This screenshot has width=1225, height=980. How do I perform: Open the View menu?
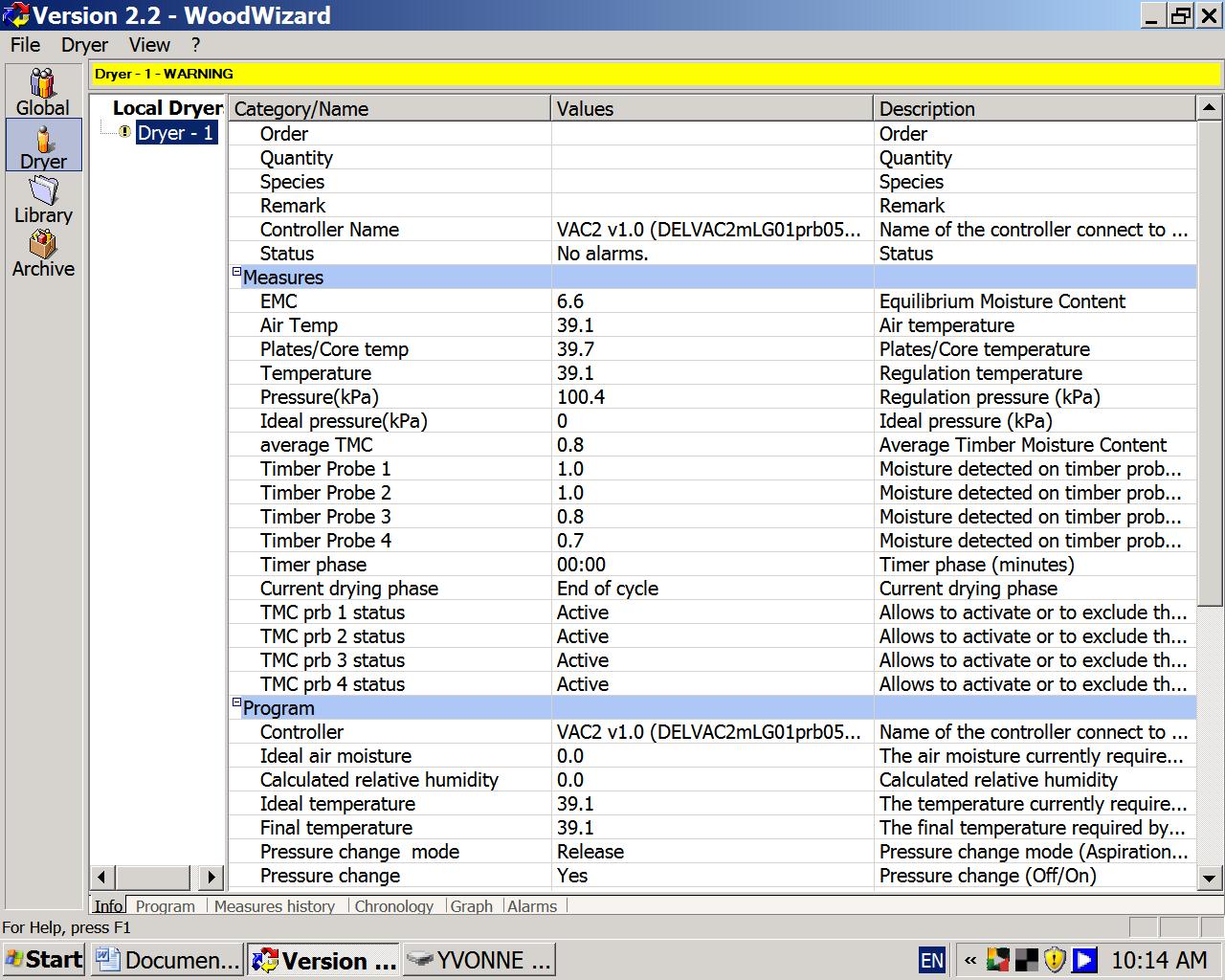[149, 45]
